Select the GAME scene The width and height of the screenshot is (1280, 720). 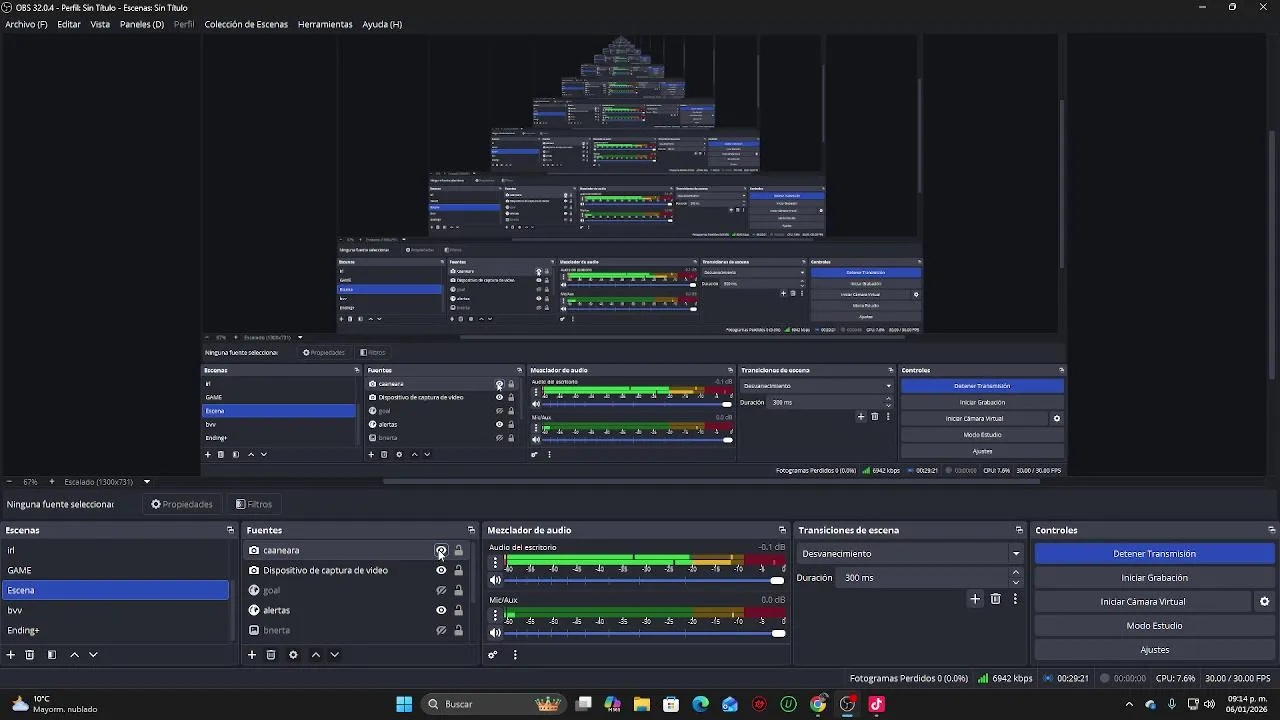click(x=115, y=571)
